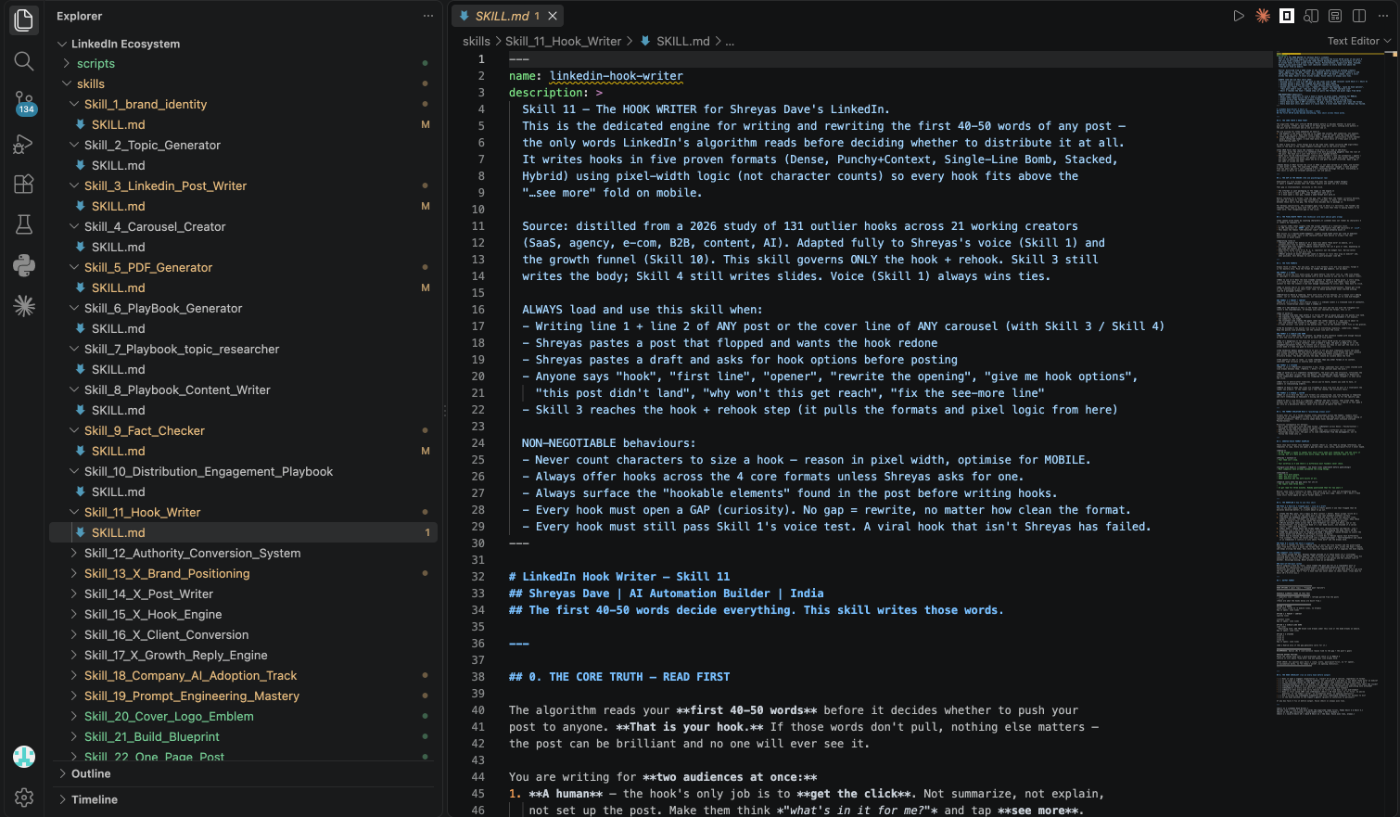Screen dimensions: 1400x817
Task: Select the SKILL.md editor tab
Action: 508,16
